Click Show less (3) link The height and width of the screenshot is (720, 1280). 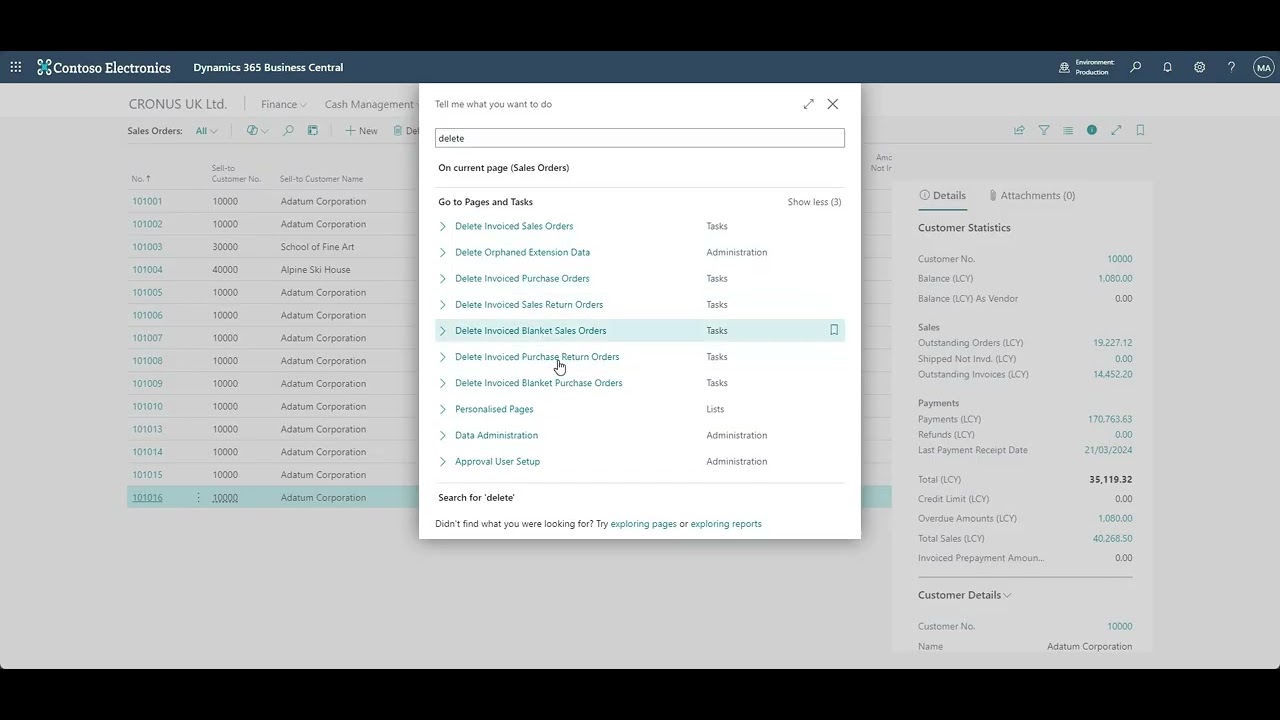[x=814, y=202]
